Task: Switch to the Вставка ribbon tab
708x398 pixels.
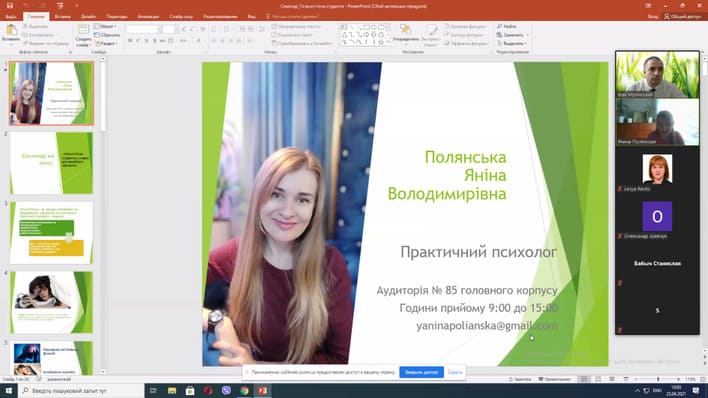Action: point(62,16)
